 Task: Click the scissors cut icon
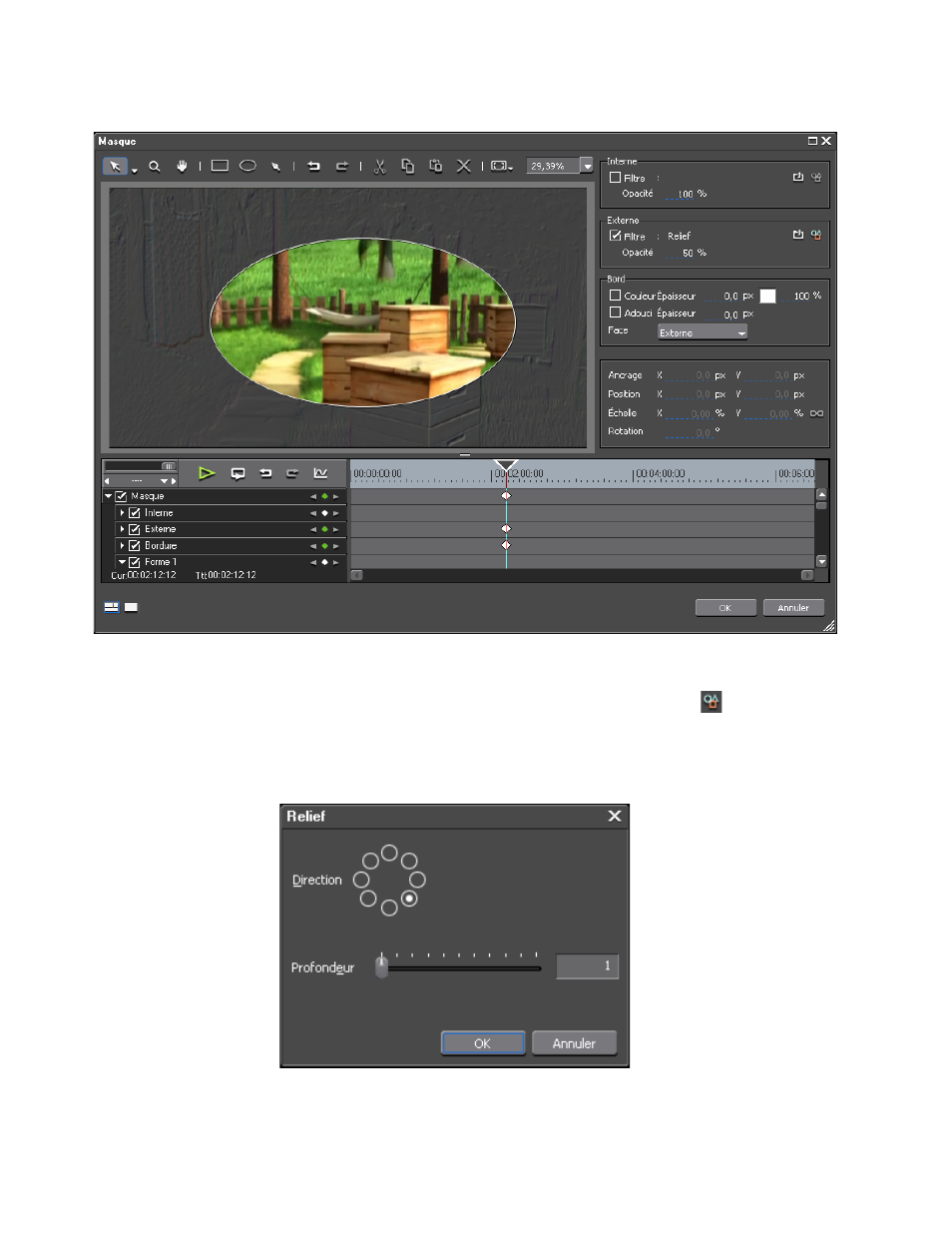coord(379,167)
